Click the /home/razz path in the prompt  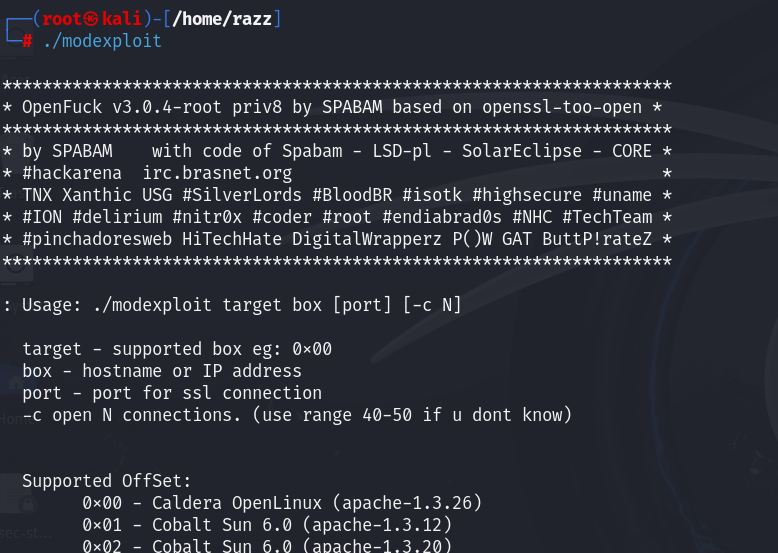coord(222,19)
